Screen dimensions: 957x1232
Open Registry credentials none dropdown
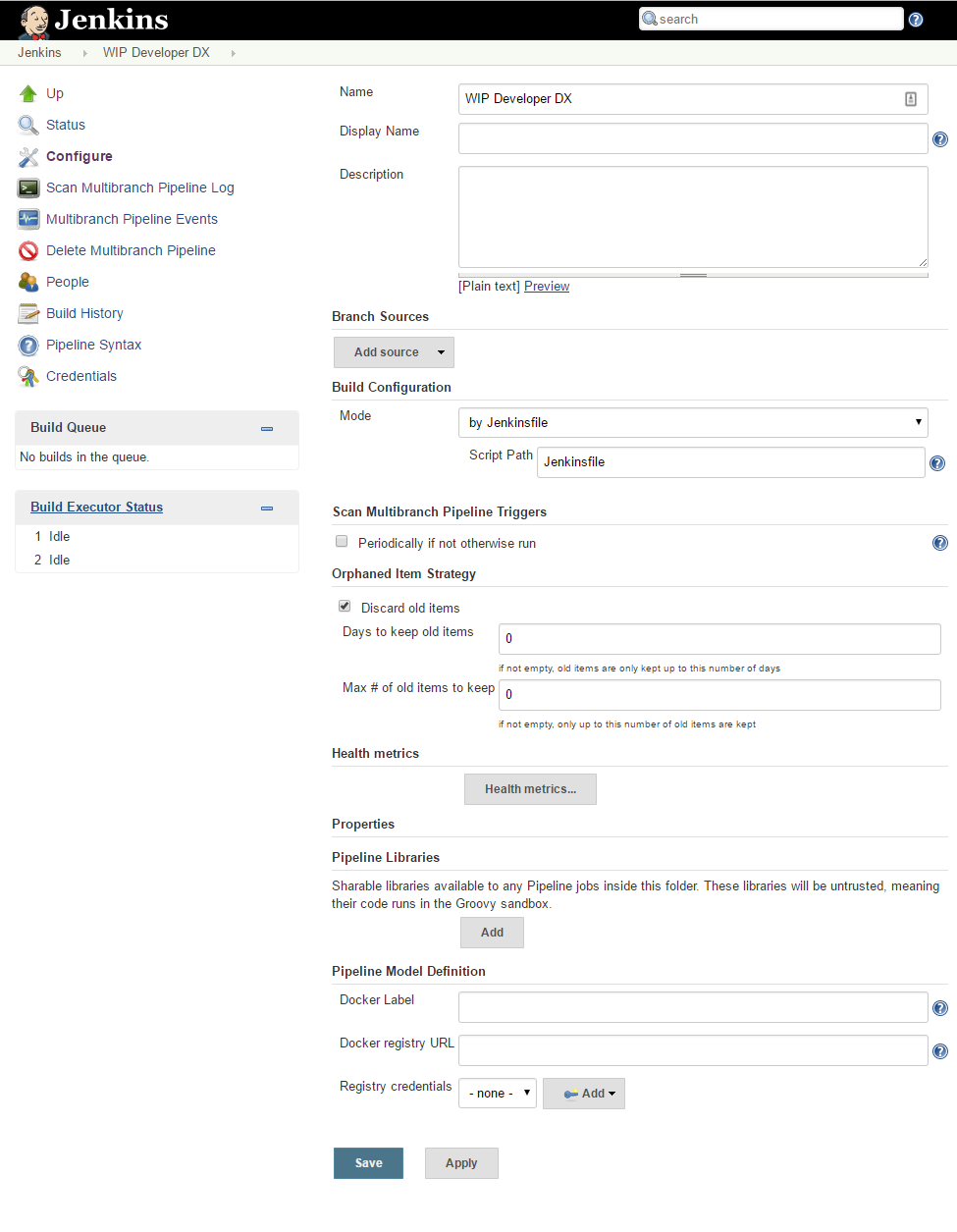tap(498, 1093)
